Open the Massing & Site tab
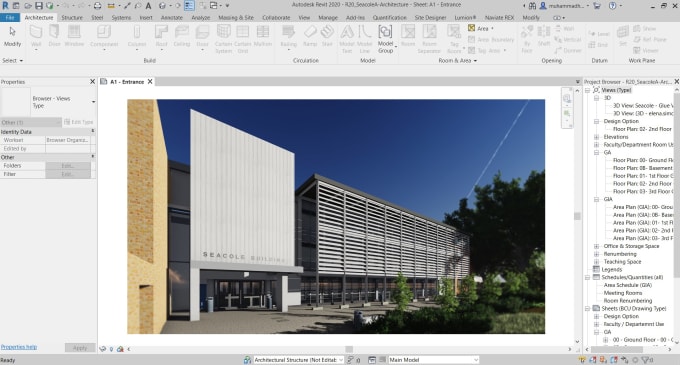Image resolution: width=680 pixels, height=365 pixels. click(x=236, y=18)
